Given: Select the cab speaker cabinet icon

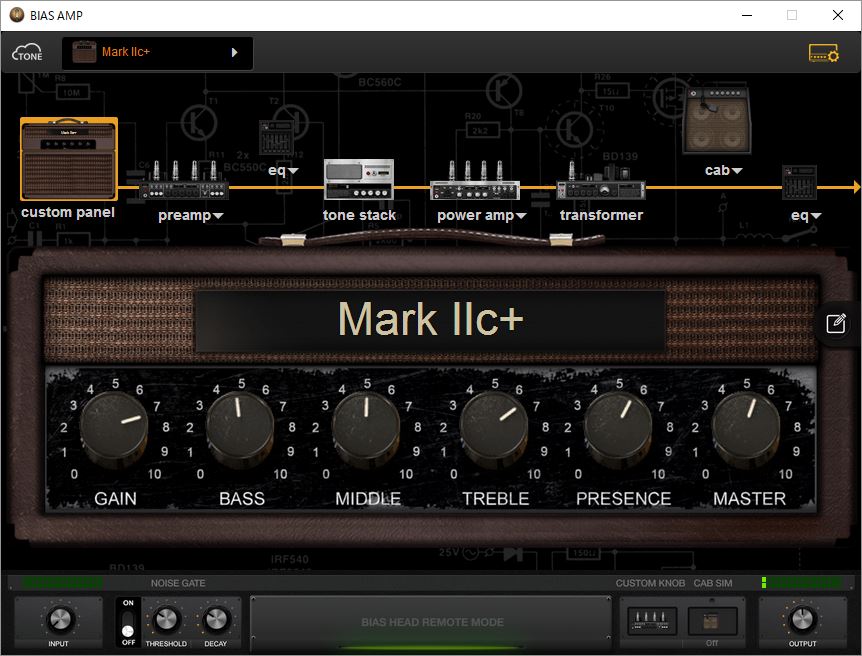Looking at the screenshot, I should click(716, 120).
